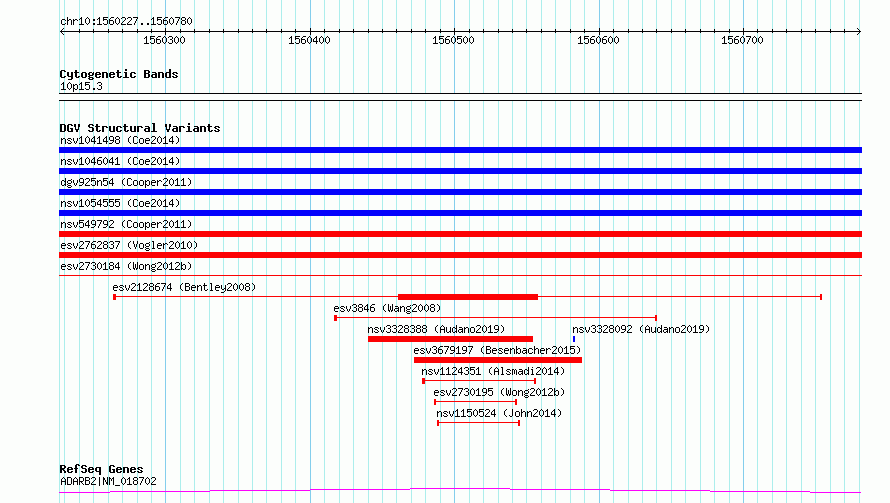Select variant label nsv1124351 (Alsmadi2014)
This screenshot has width=890, height=503.
(x=493, y=371)
